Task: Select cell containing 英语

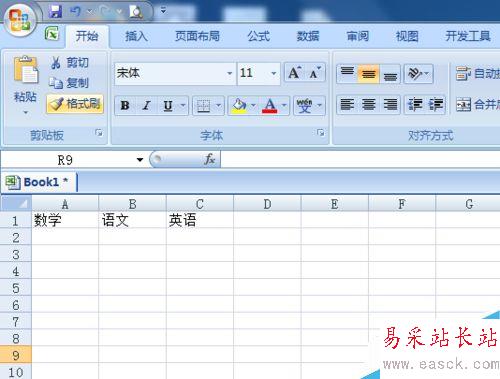Action: coord(200,220)
